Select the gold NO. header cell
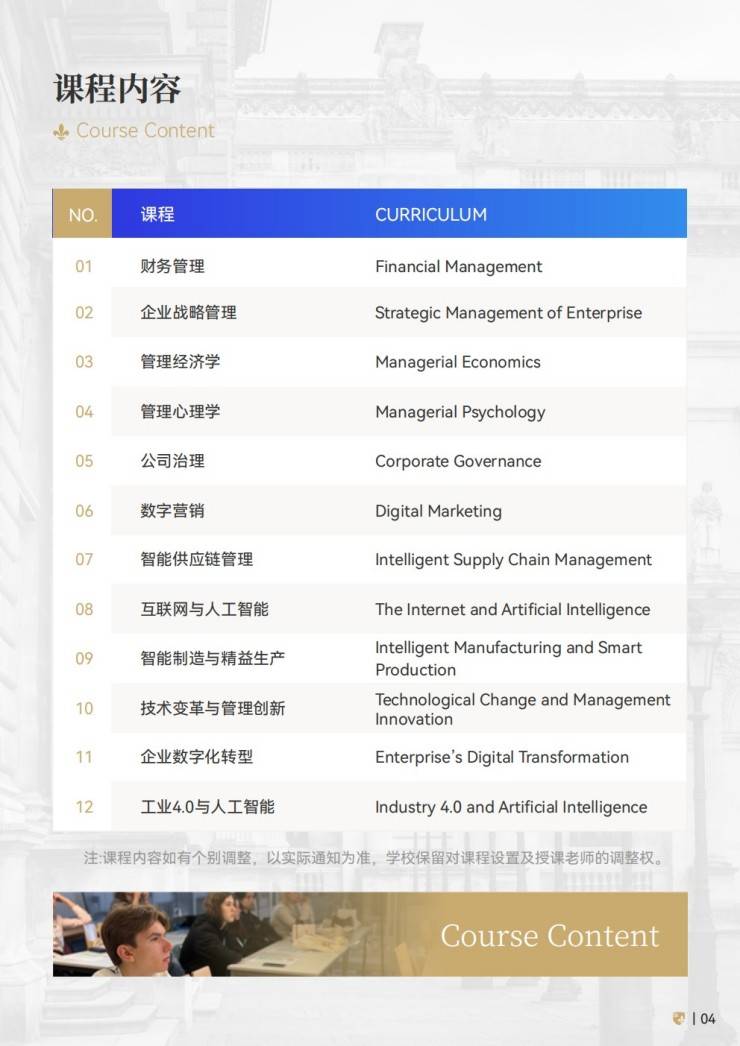The height and width of the screenshot is (1046, 740). [x=83, y=215]
